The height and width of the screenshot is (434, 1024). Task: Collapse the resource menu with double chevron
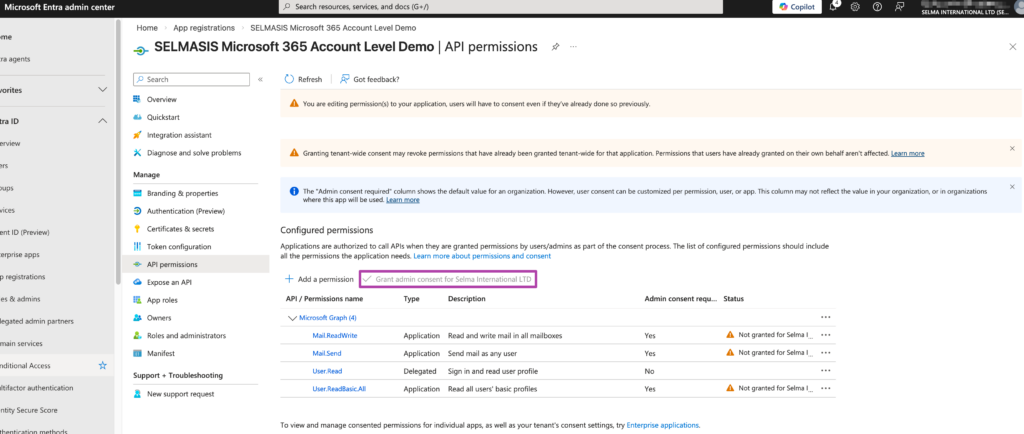pyautogui.click(x=260, y=79)
